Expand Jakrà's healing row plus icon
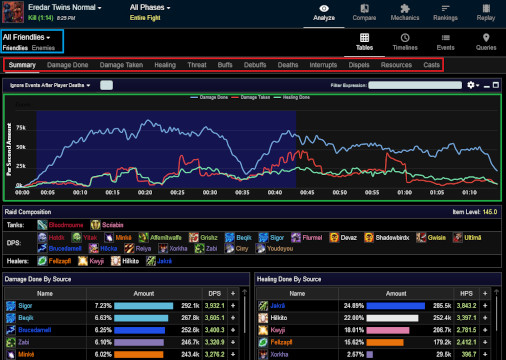 485,305
